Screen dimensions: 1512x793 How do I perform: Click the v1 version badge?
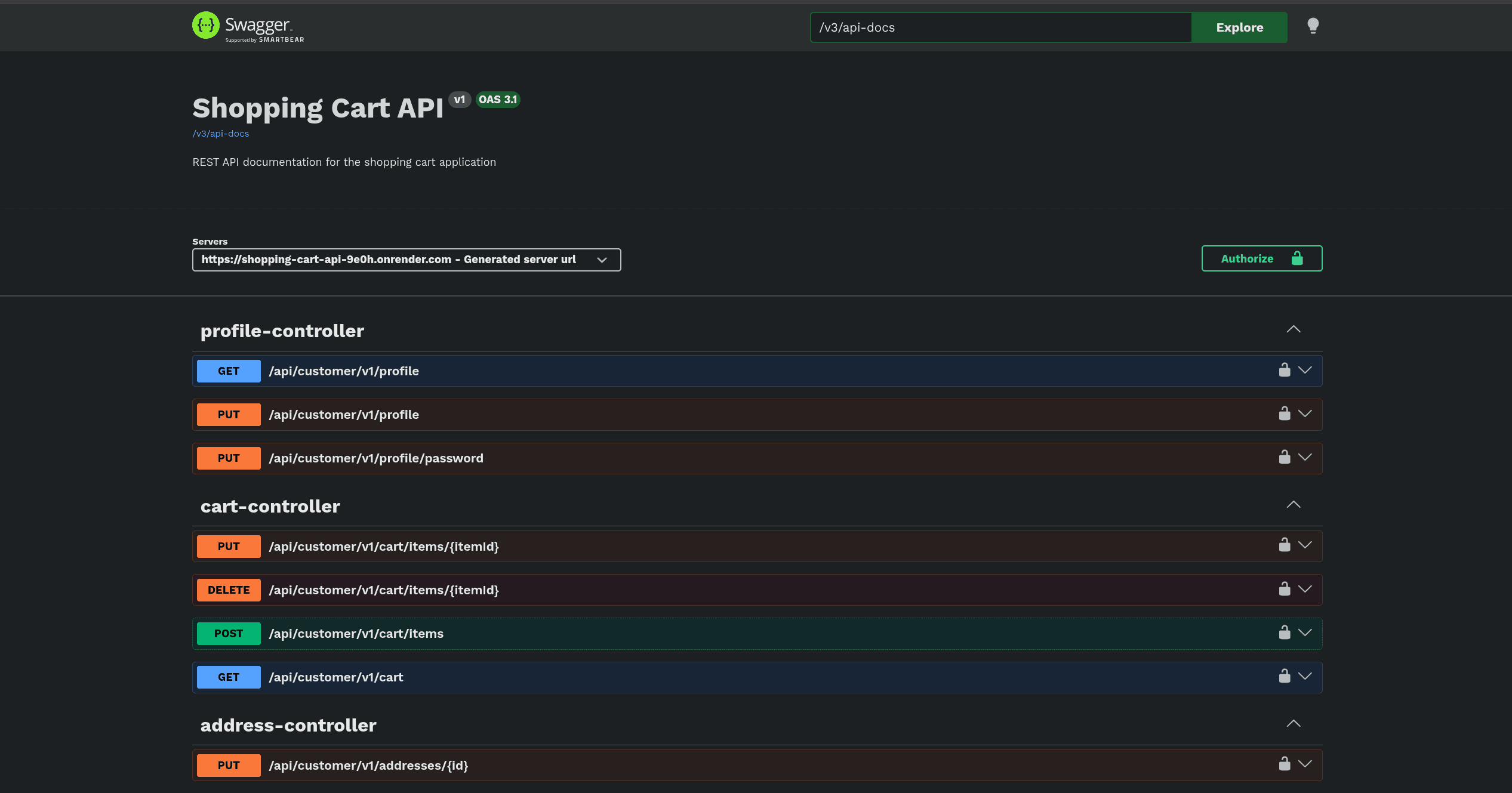[x=460, y=100]
